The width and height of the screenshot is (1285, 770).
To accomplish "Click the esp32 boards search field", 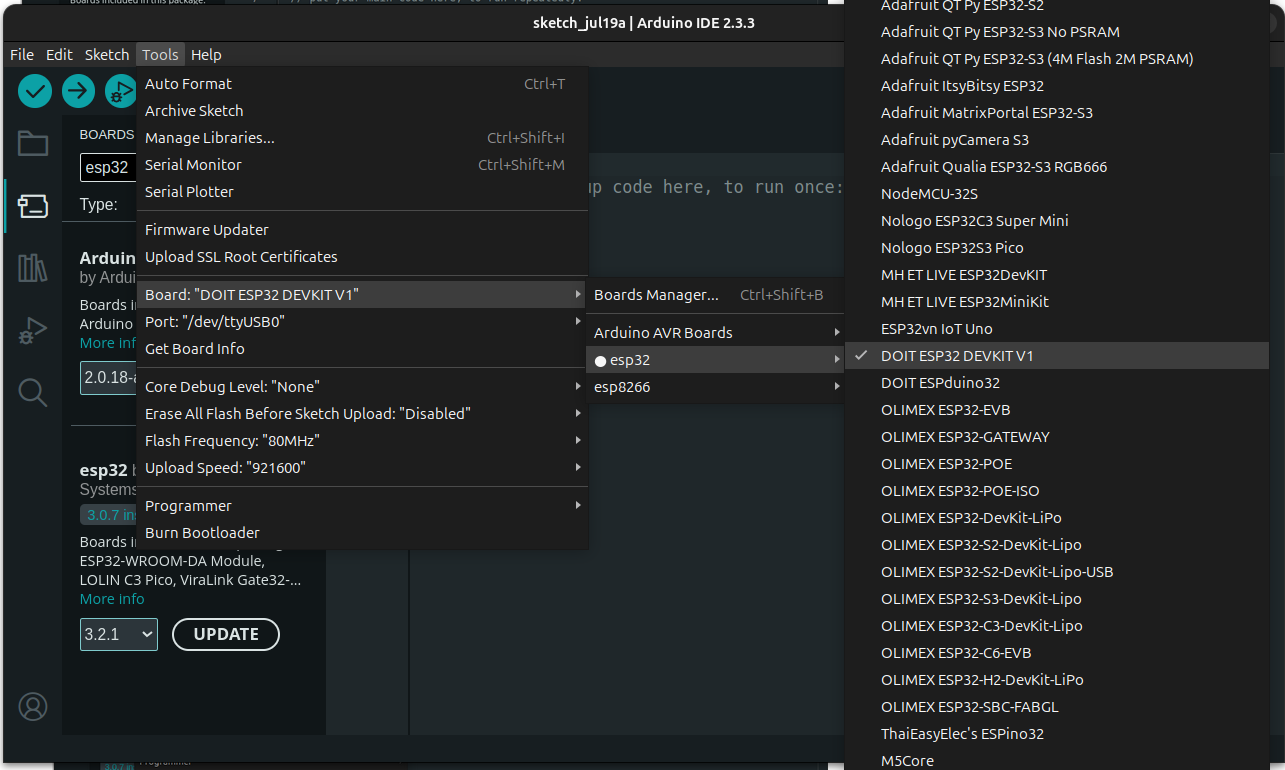I will tap(108, 168).
